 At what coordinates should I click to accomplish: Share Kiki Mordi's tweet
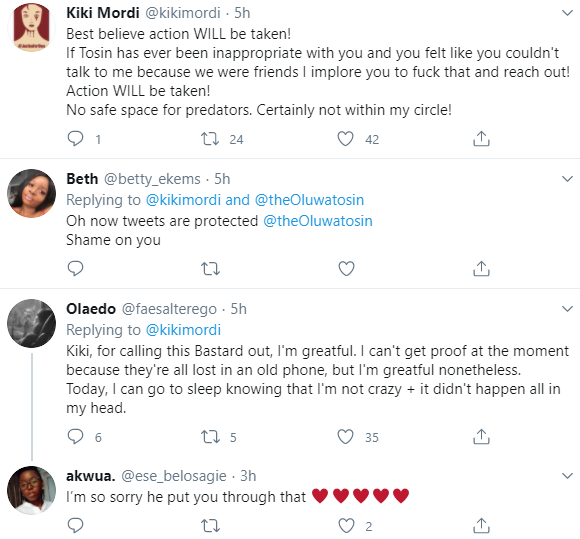(x=481, y=138)
